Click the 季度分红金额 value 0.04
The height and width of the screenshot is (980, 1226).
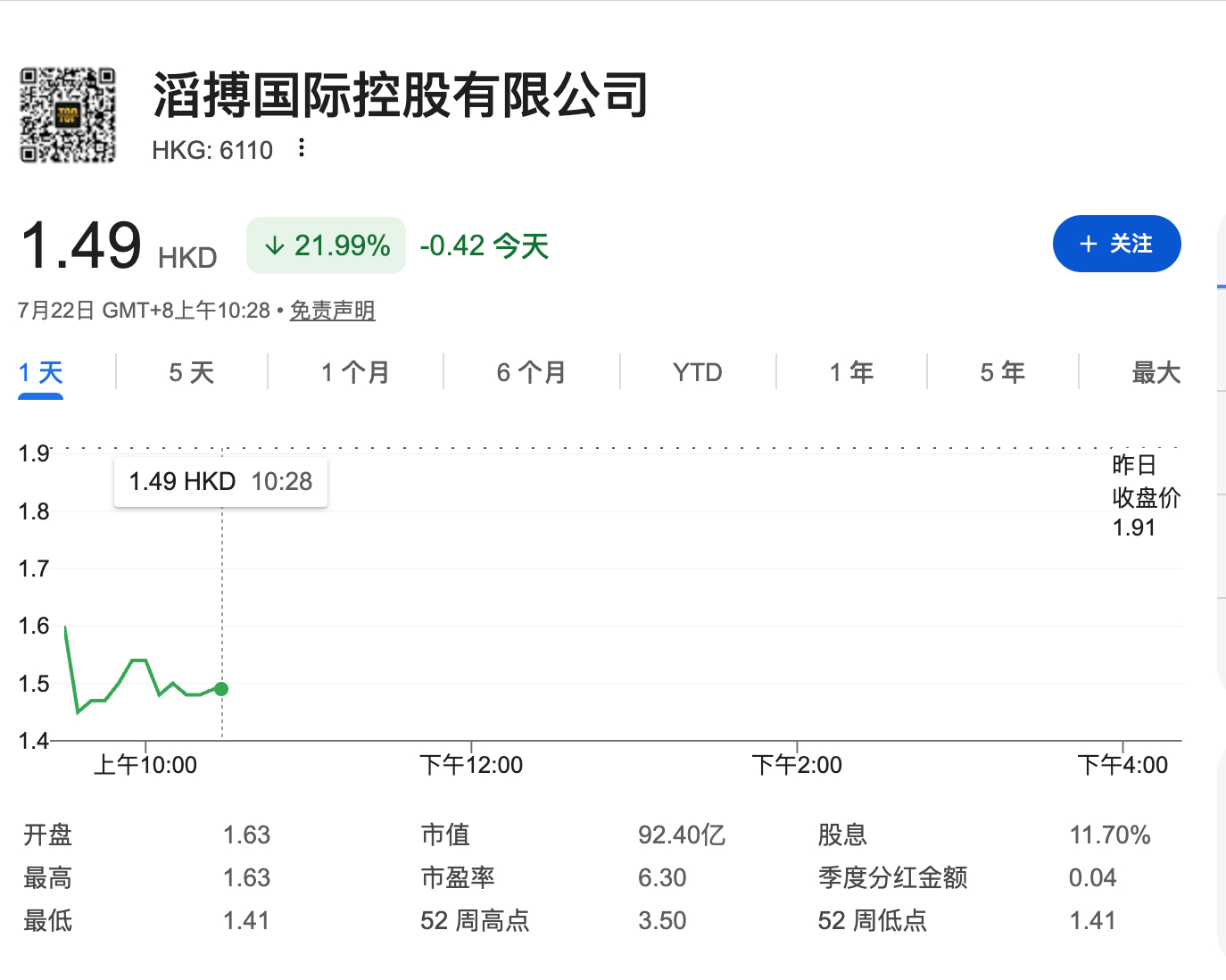(x=1092, y=877)
